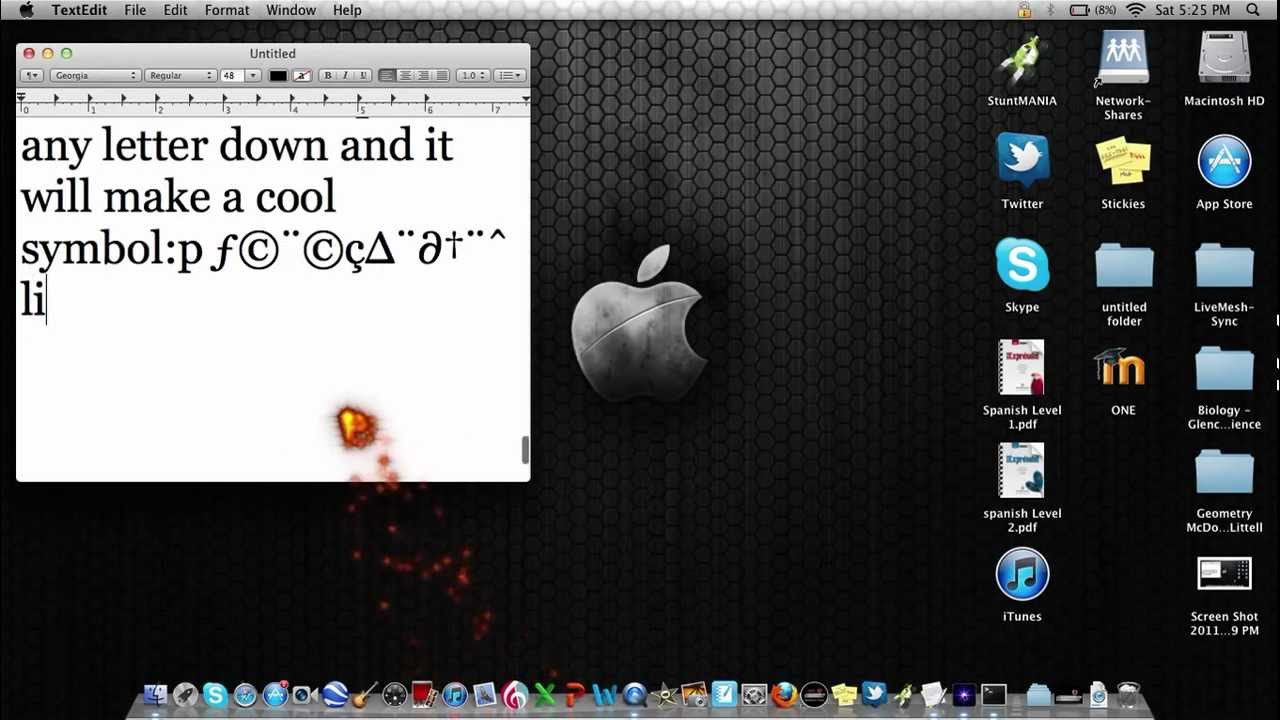Open GarageBand guitar icon in dock

pos(365,694)
